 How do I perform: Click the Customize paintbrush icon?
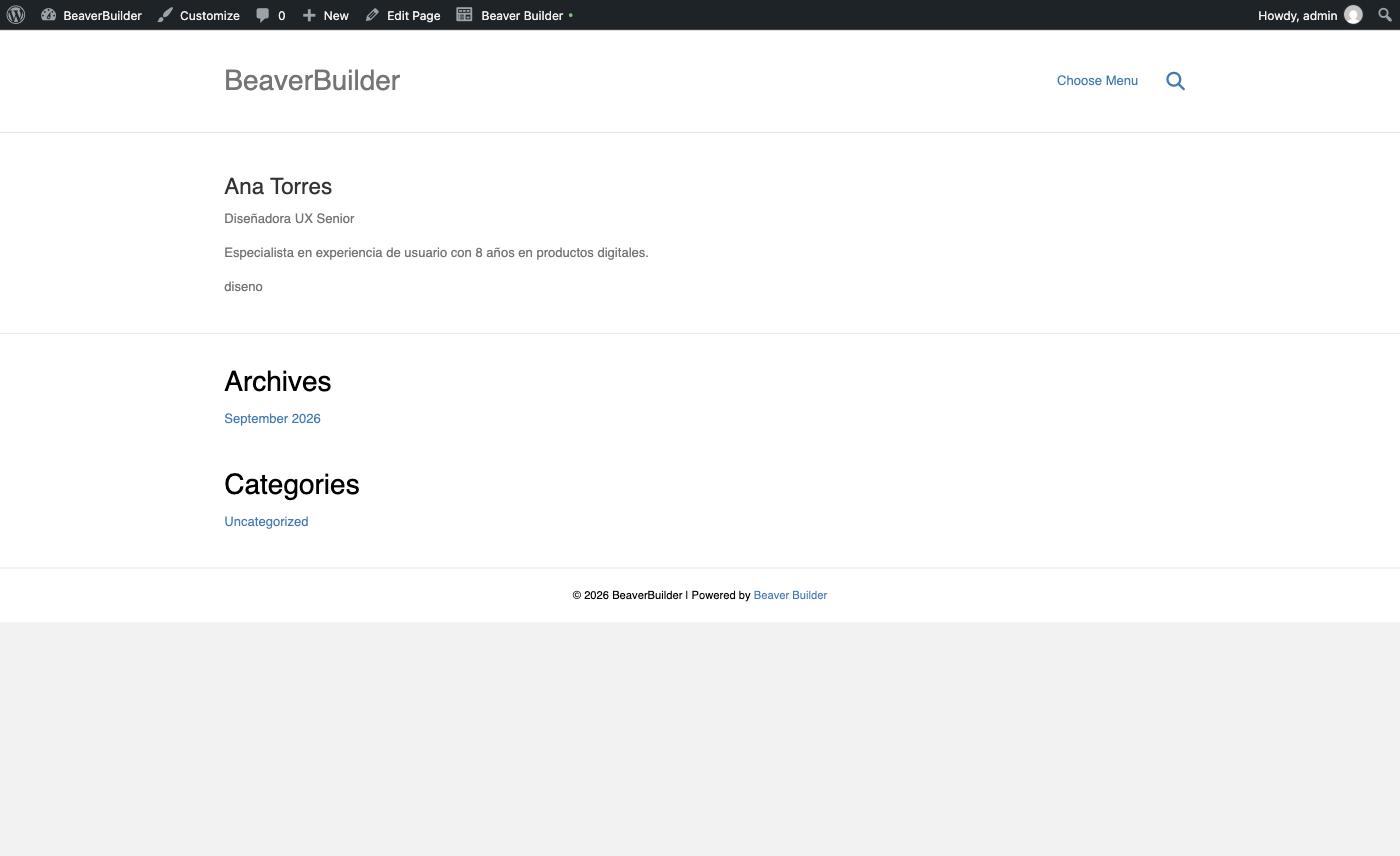point(165,15)
